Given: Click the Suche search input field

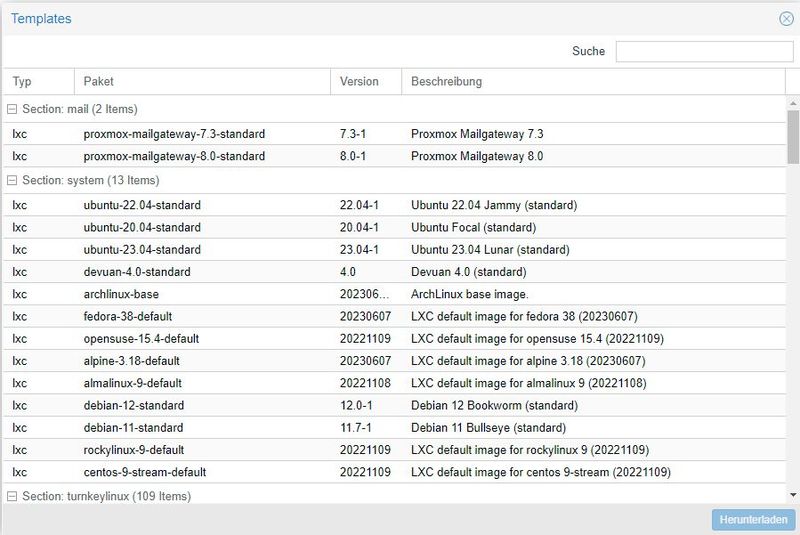Looking at the screenshot, I should coord(704,52).
